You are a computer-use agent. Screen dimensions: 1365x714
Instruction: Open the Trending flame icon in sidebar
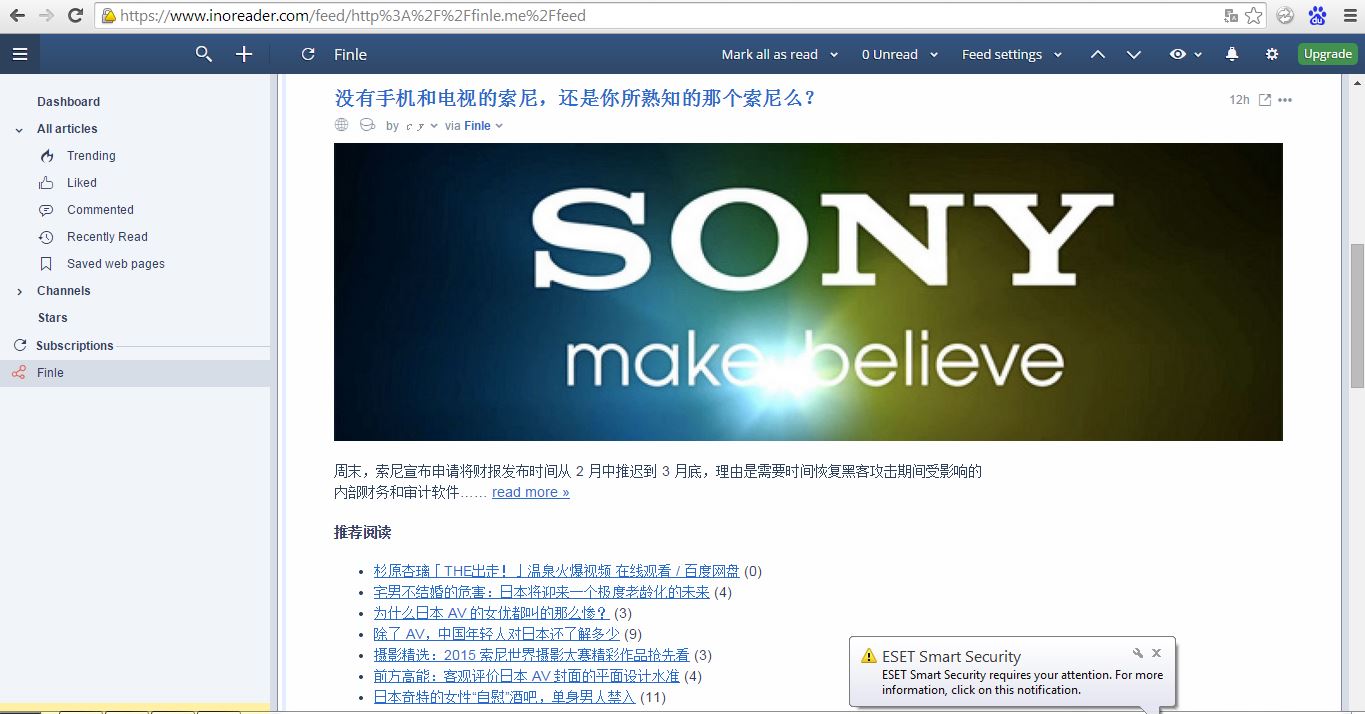pos(48,155)
